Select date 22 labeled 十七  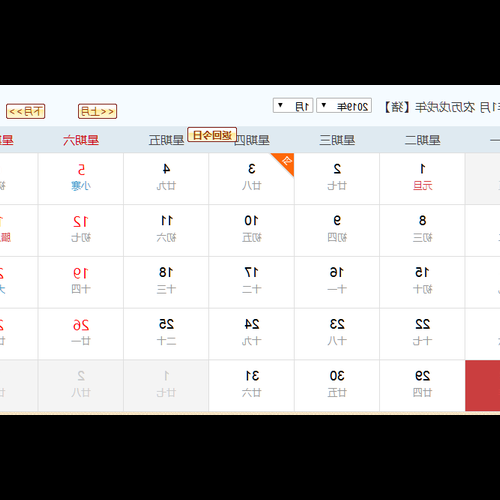pyautogui.click(x=422, y=334)
